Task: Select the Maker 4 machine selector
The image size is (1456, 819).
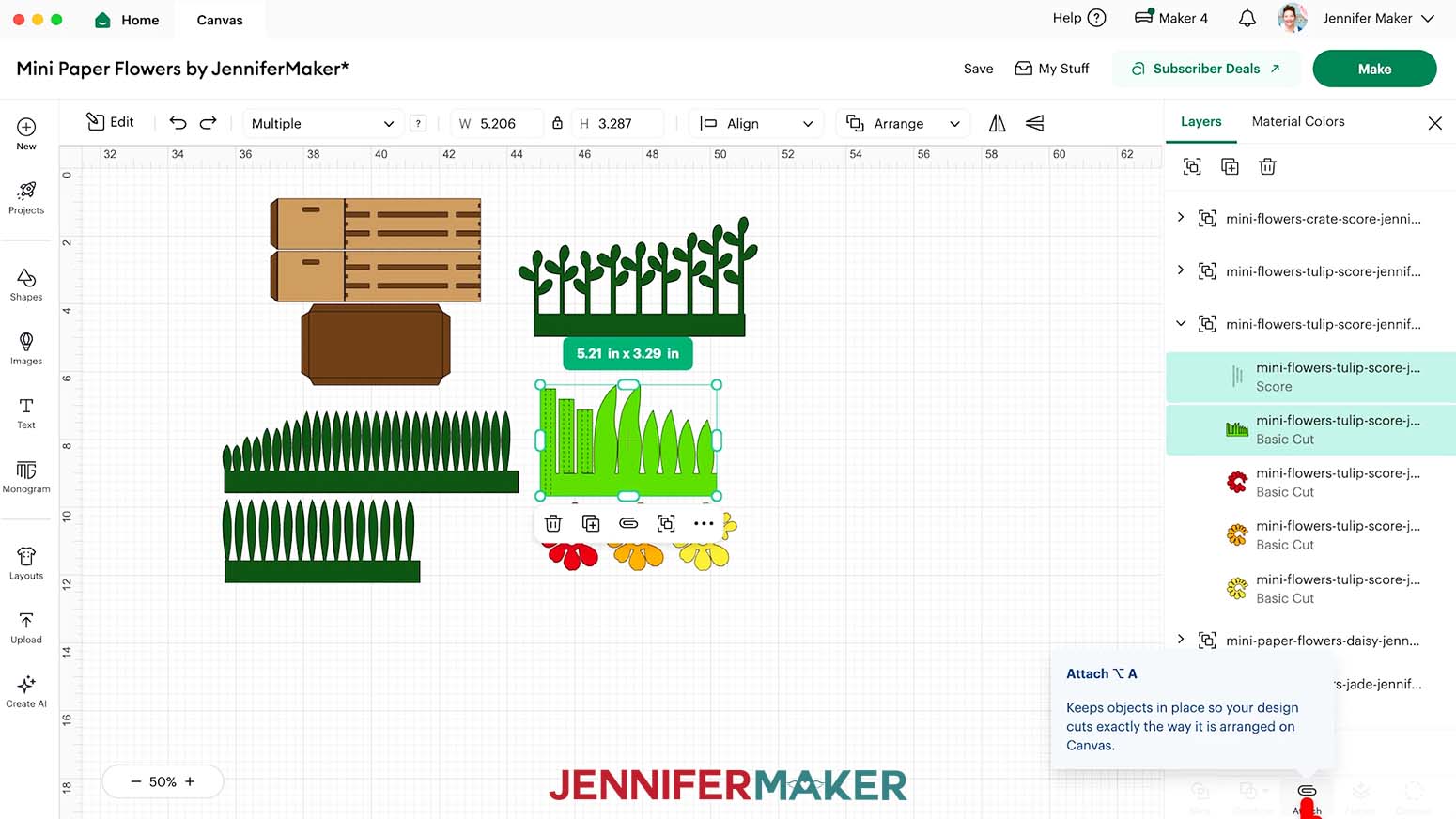Action: (x=1171, y=18)
